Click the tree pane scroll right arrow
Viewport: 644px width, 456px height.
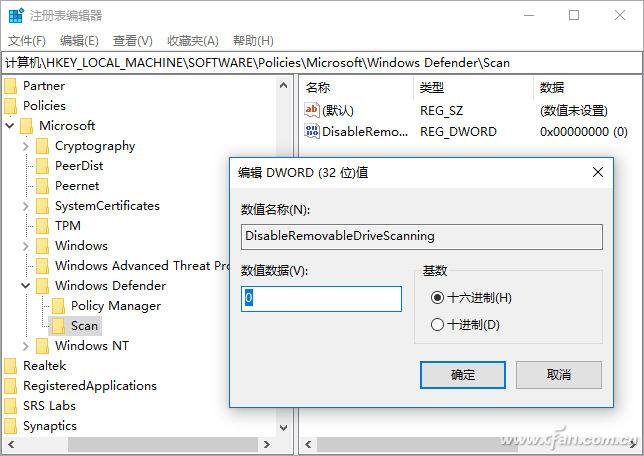267,444
